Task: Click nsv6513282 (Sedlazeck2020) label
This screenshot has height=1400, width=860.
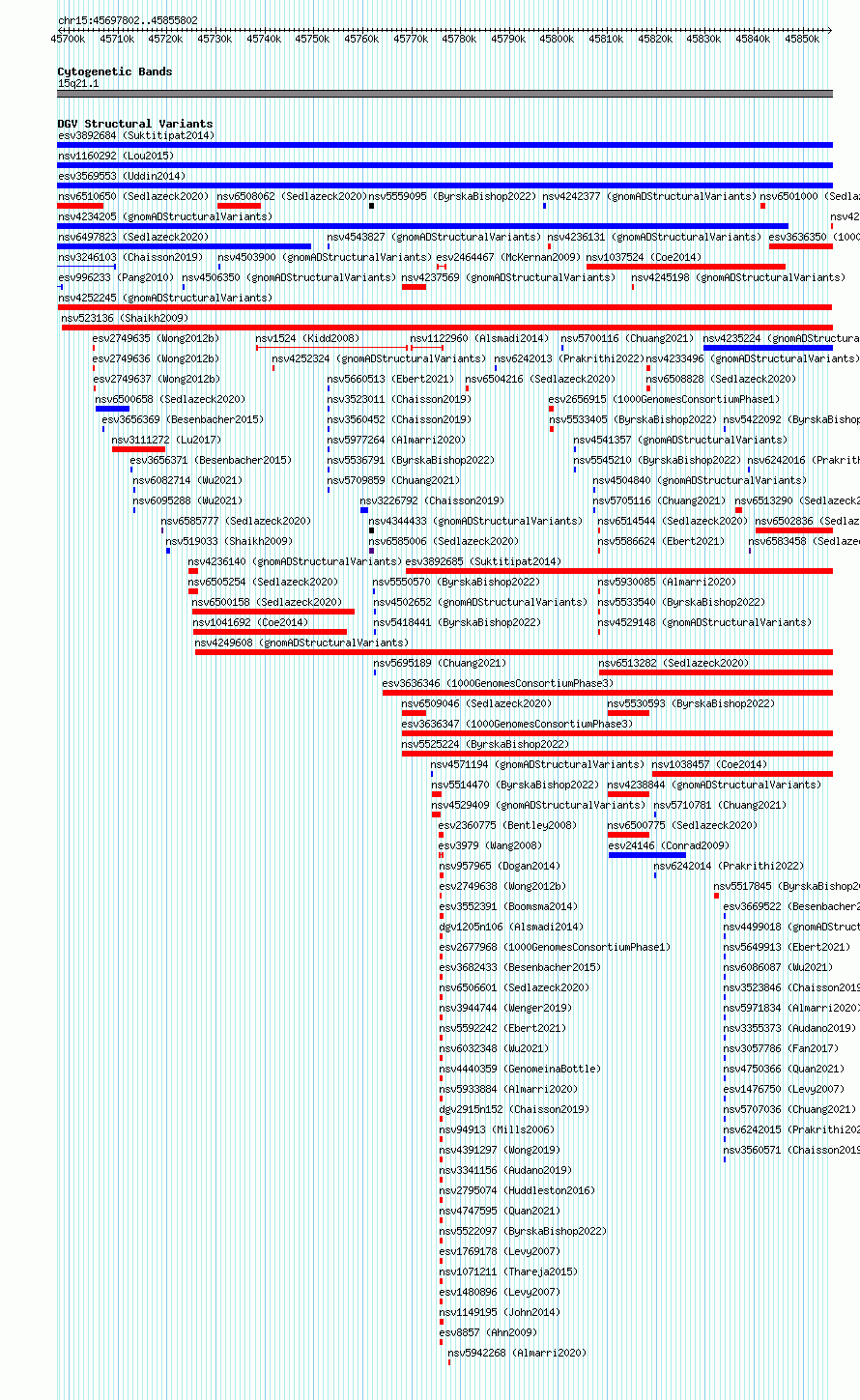Action: 674,663
